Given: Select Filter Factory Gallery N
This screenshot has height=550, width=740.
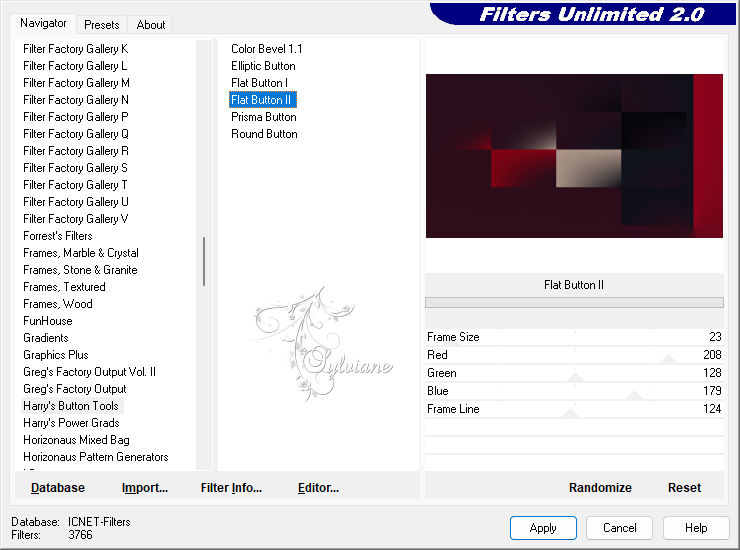Looking at the screenshot, I should point(76,100).
